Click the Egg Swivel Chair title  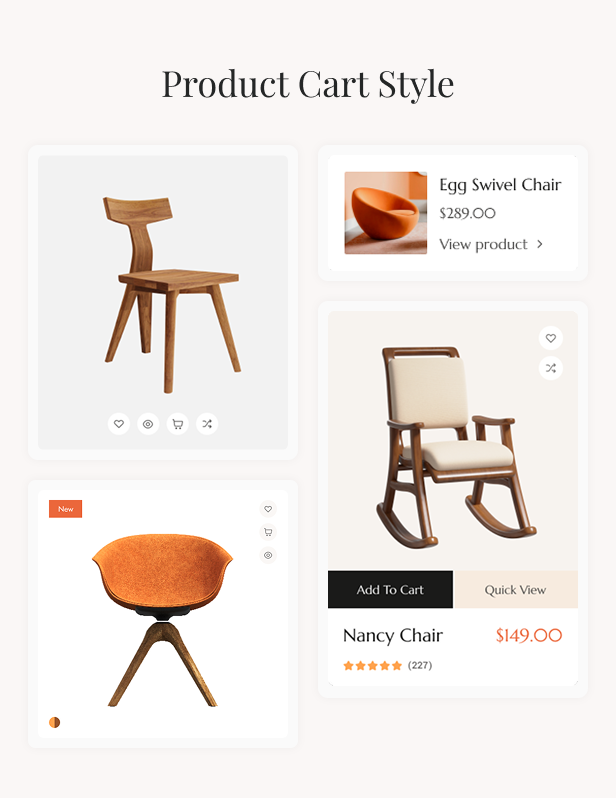(x=500, y=185)
